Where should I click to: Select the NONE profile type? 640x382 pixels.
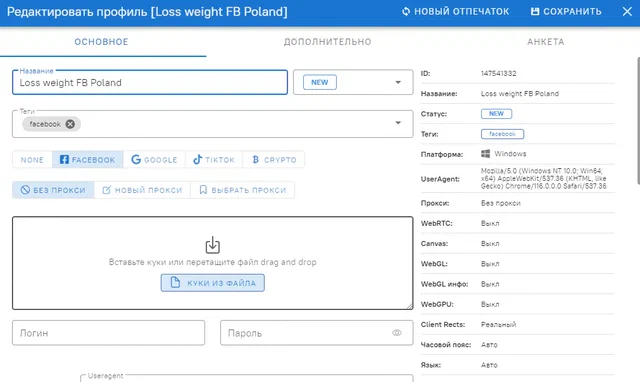pos(32,160)
